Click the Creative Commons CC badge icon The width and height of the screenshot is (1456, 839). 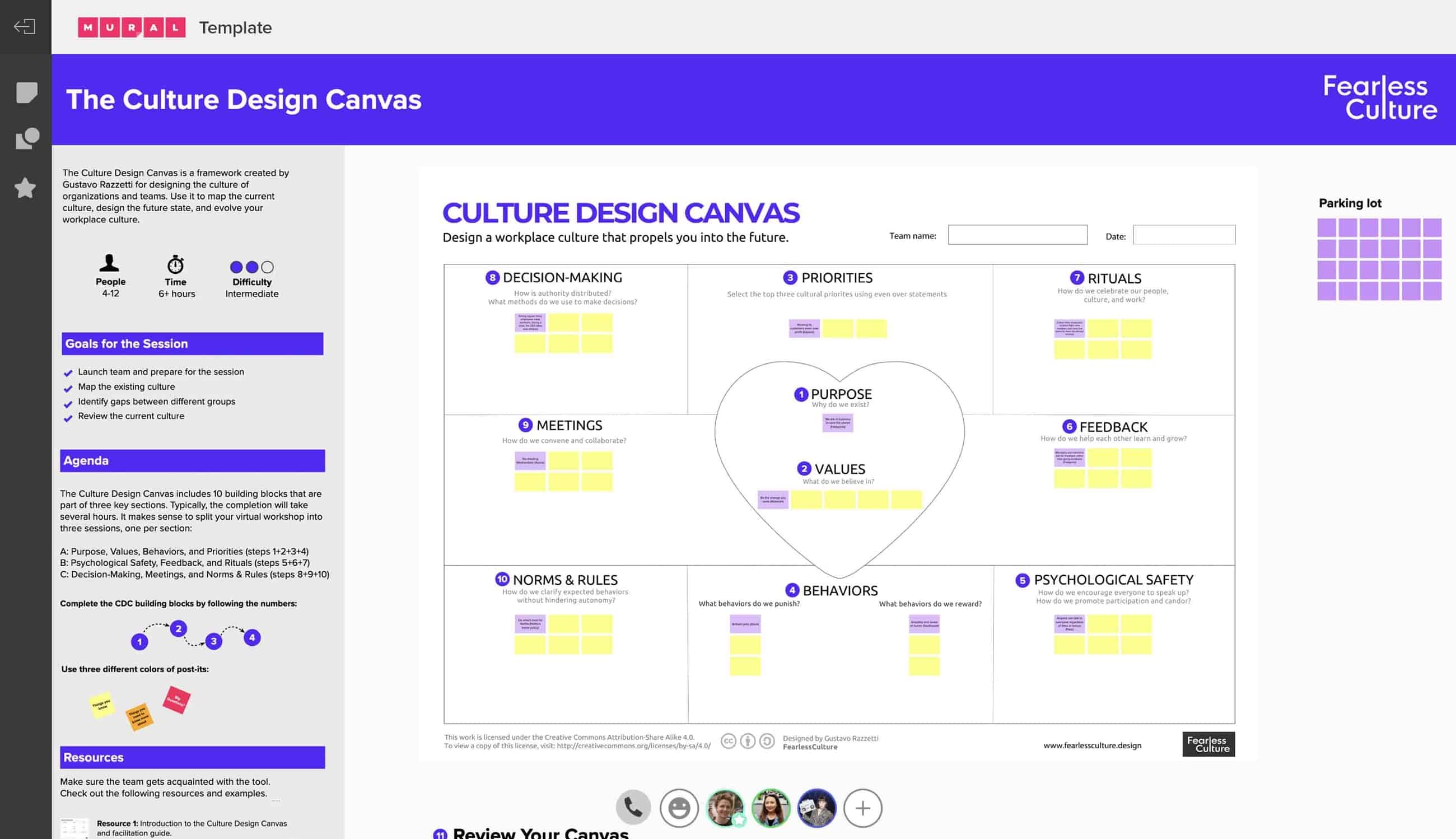point(729,742)
